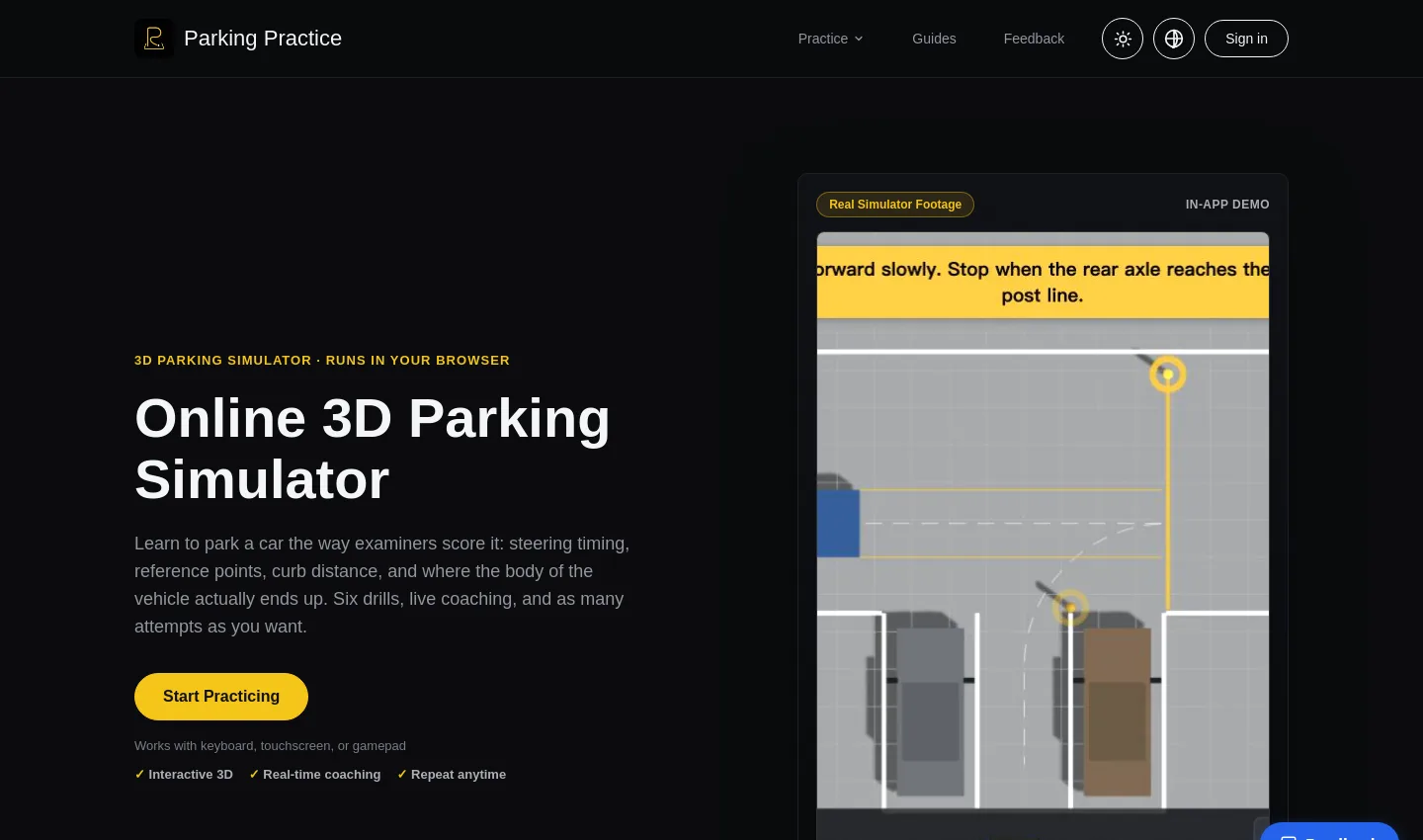Click the Real Simulator Footage badge
This screenshot has width=1423, height=840.
[895, 205]
